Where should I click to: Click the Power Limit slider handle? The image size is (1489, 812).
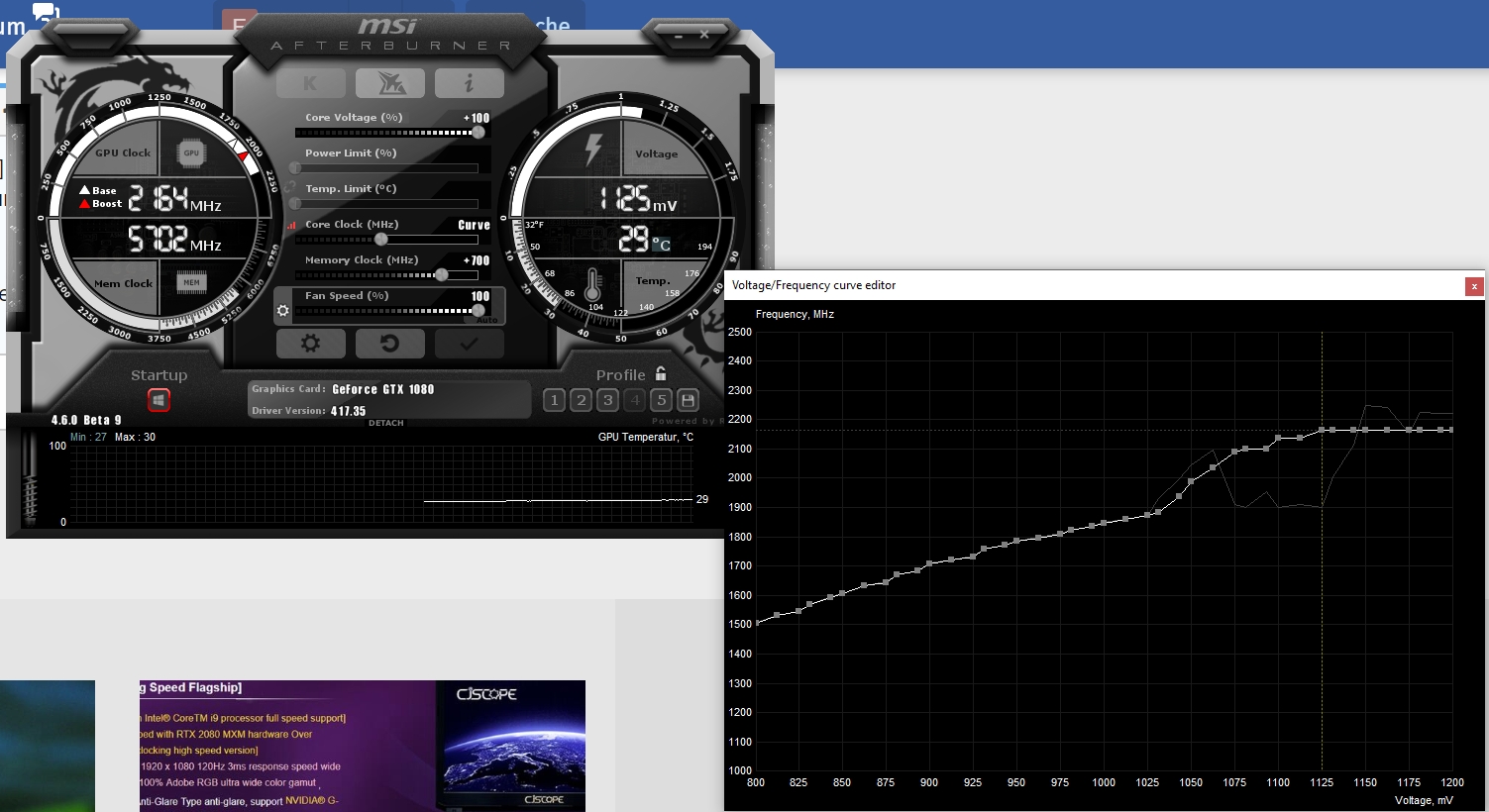pos(295,168)
